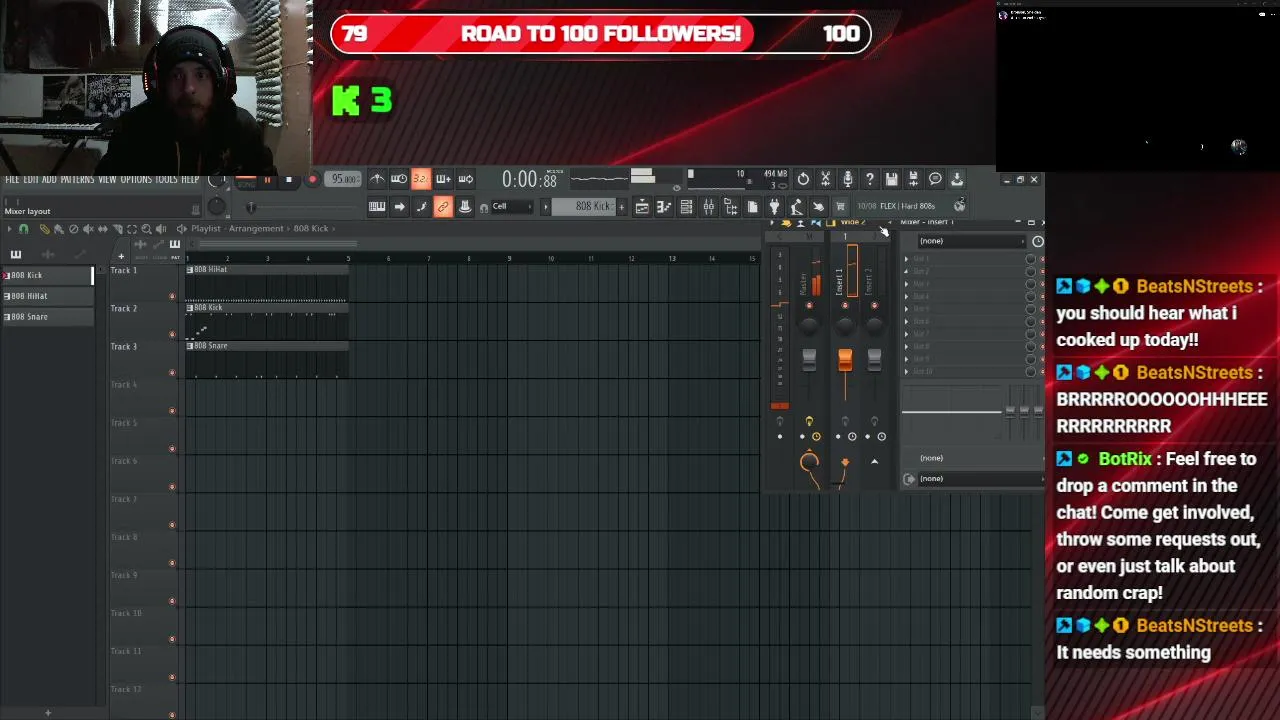Open the Mixer view icon
This screenshot has height=720, width=1280.
708,207
